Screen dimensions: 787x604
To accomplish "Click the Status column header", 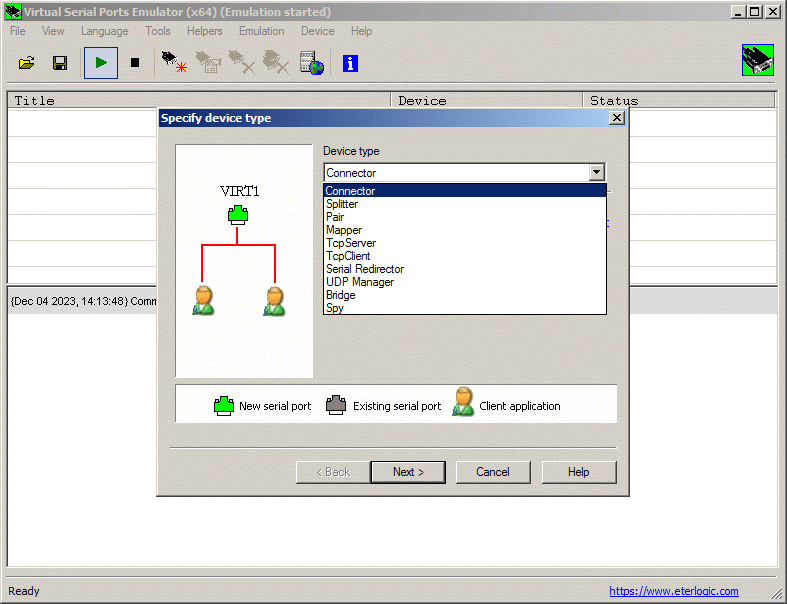I will [x=613, y=101].
